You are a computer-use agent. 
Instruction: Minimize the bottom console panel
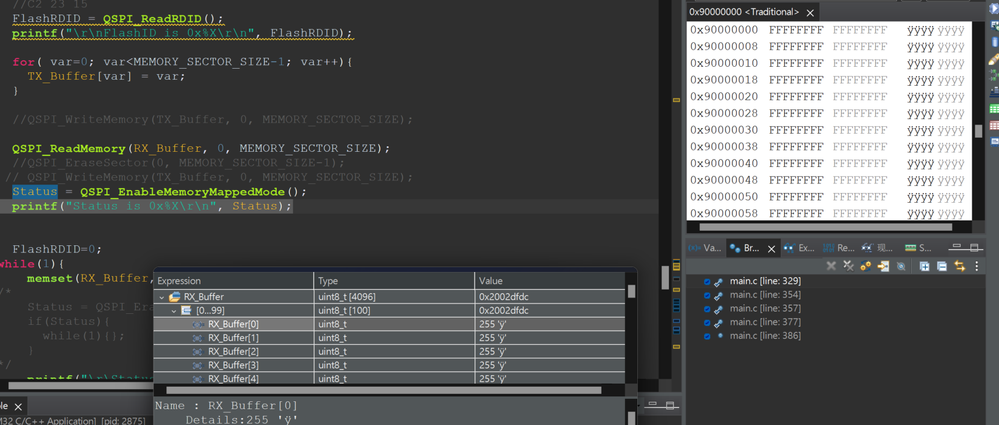point(651,405)
